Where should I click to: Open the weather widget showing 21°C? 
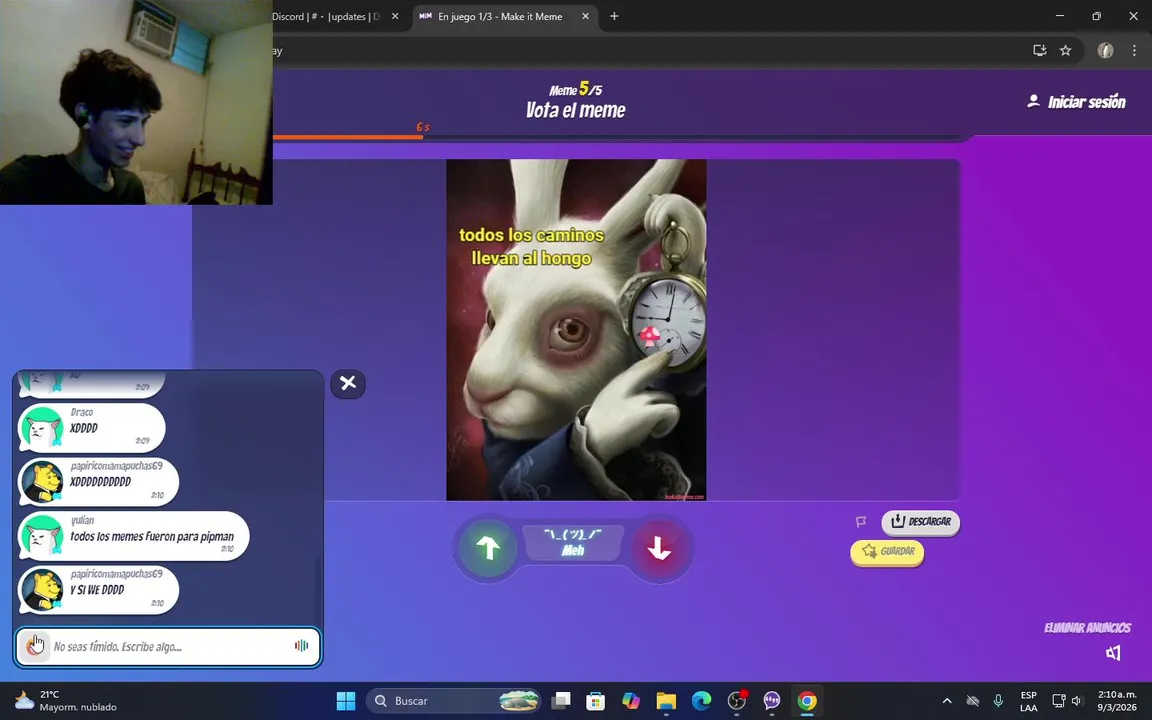pyautogui.click(x=65, y=701)
